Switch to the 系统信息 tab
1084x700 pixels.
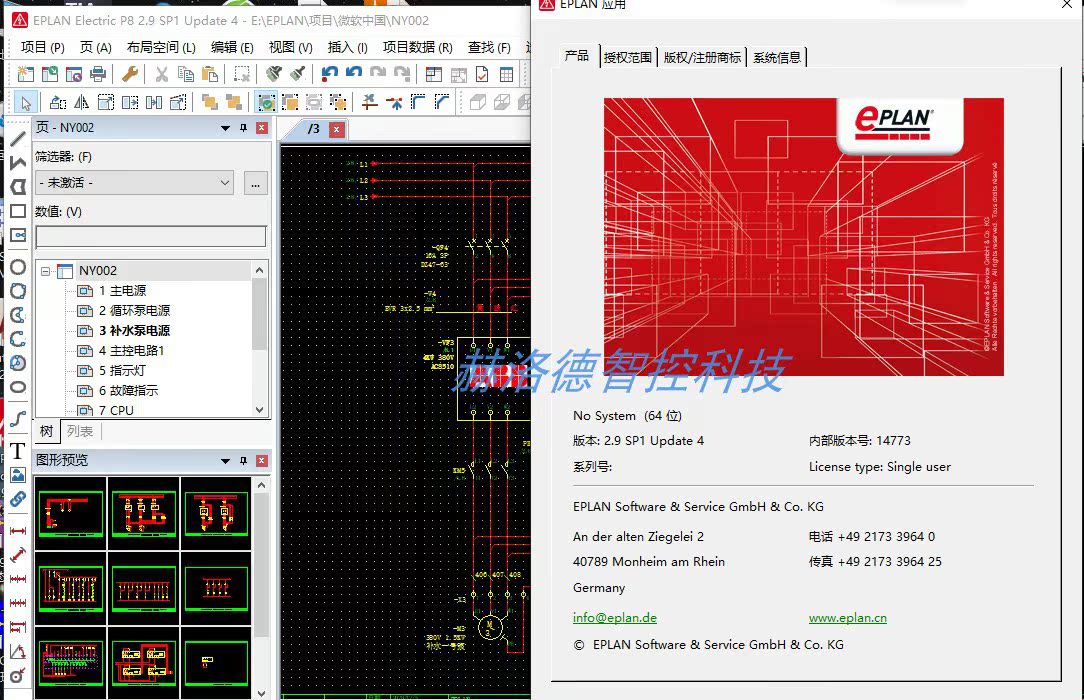pyautogui.click(x=777, y=57)
